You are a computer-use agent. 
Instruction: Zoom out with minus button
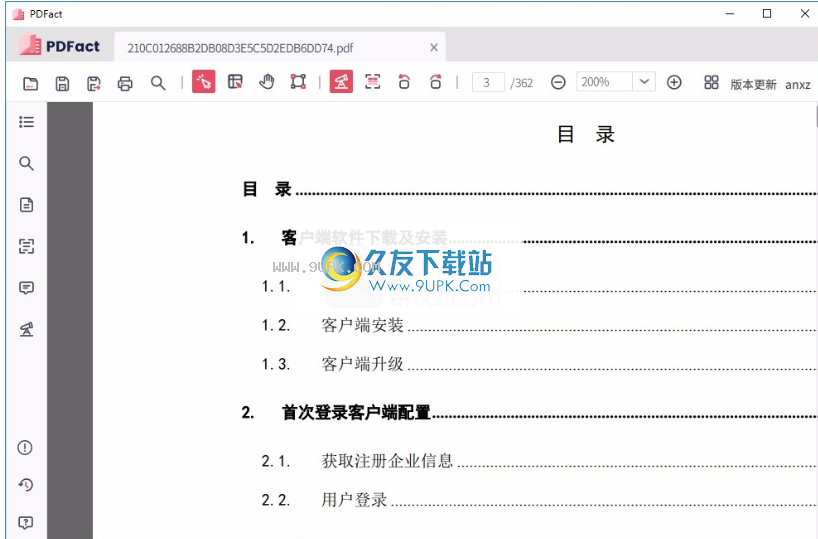(558, 82)
